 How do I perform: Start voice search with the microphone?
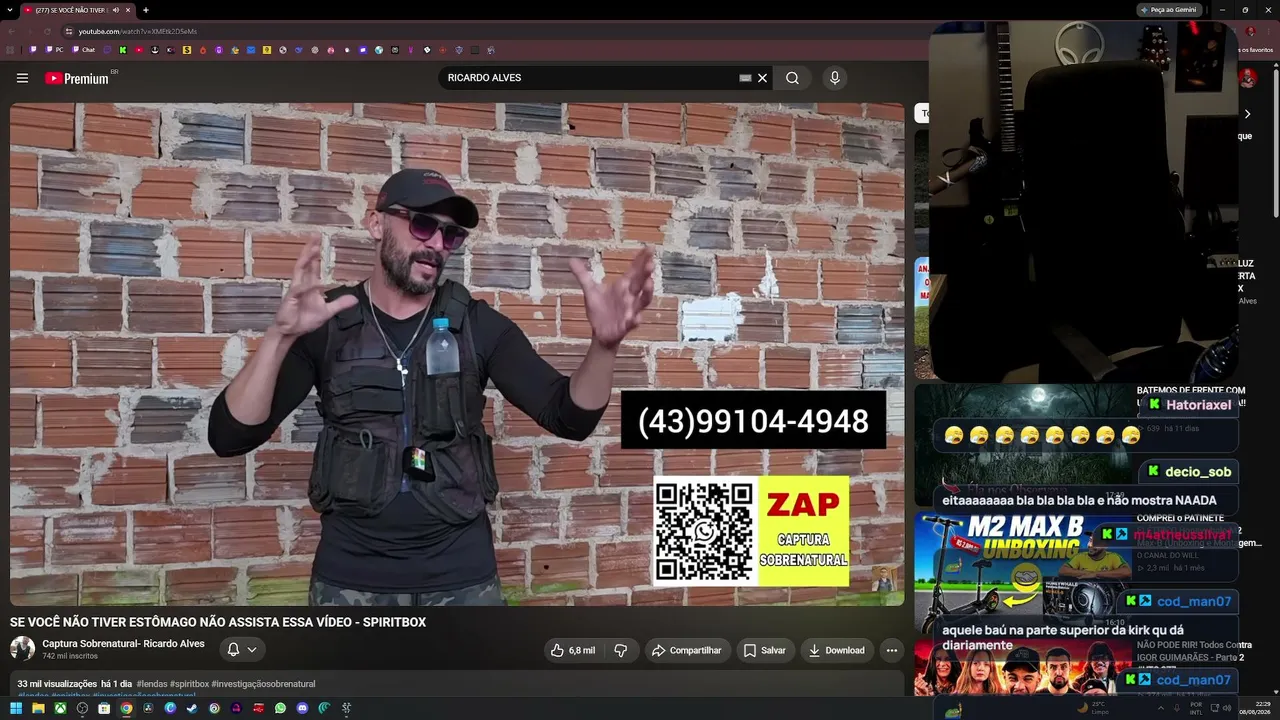click(x=835, y=78)
